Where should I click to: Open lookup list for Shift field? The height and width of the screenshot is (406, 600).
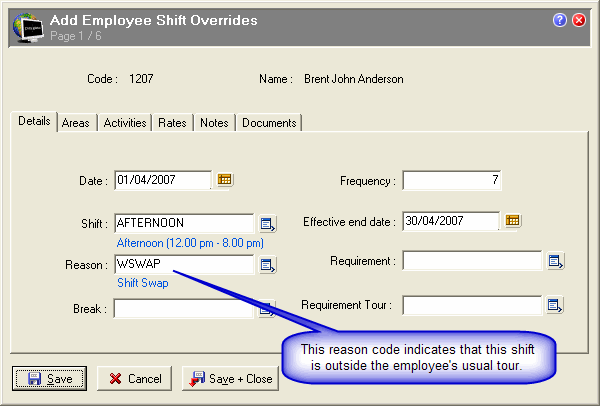click(268, 223)
